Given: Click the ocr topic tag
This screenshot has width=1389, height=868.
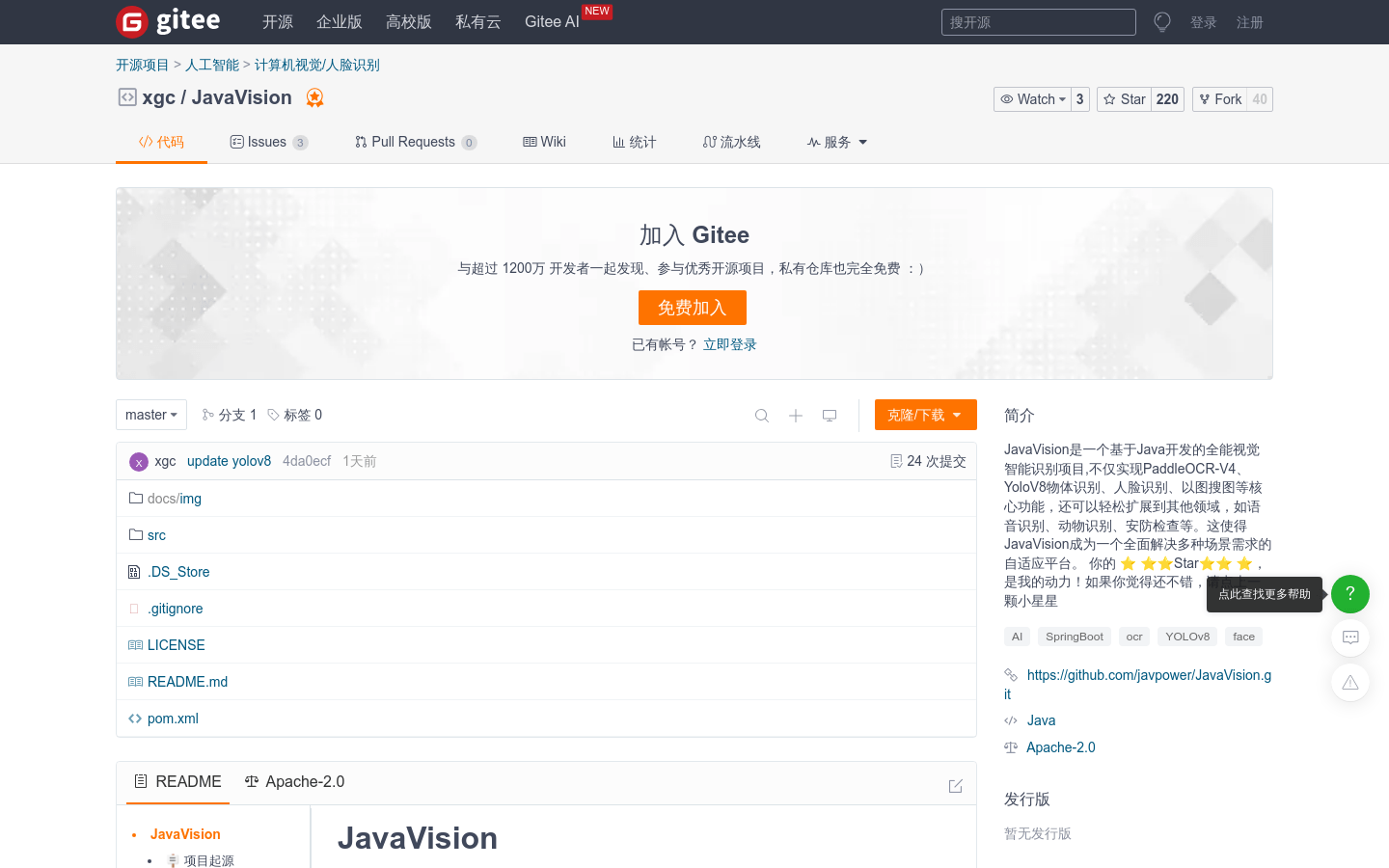Looking at the screenshot, I should click(x=1134, y=637).
